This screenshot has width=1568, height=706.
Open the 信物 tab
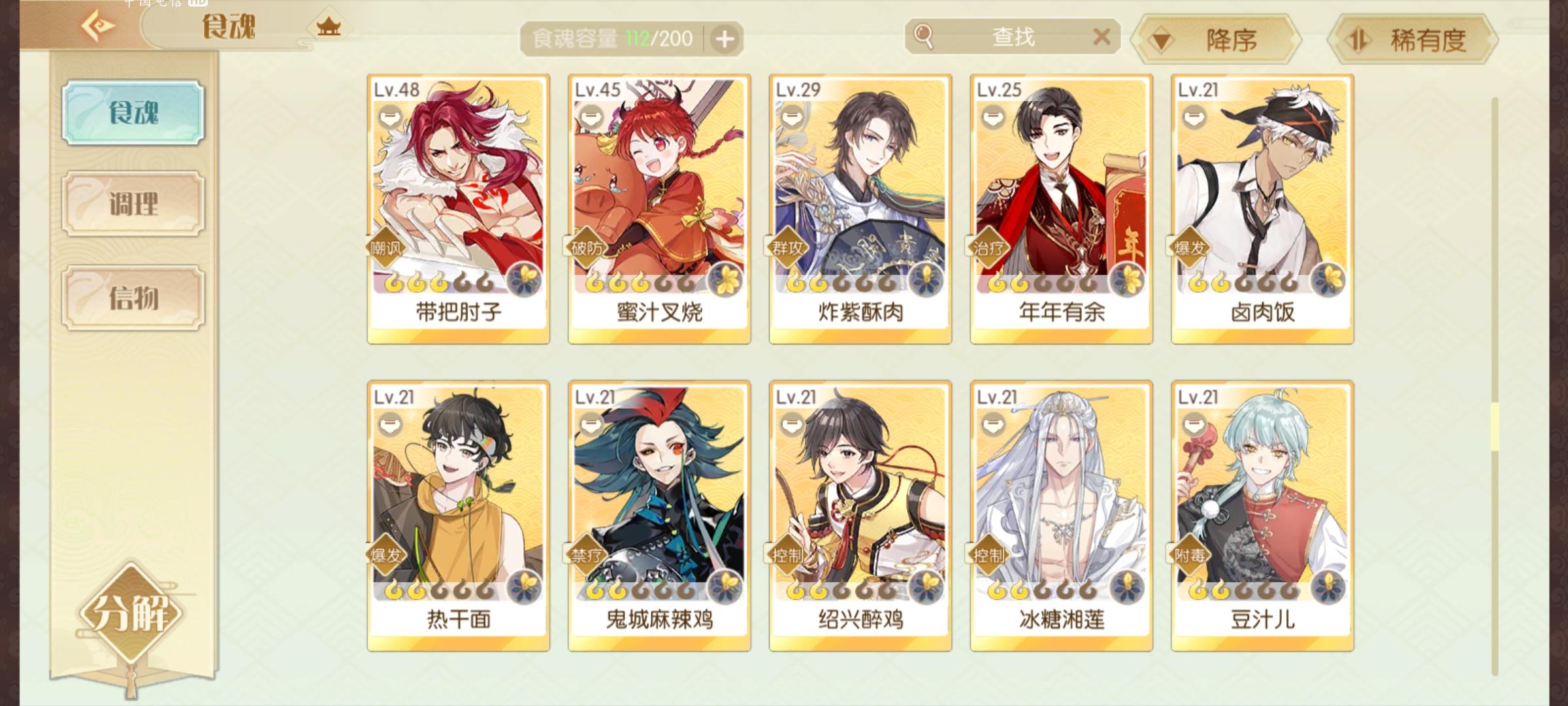coord(133,298)
